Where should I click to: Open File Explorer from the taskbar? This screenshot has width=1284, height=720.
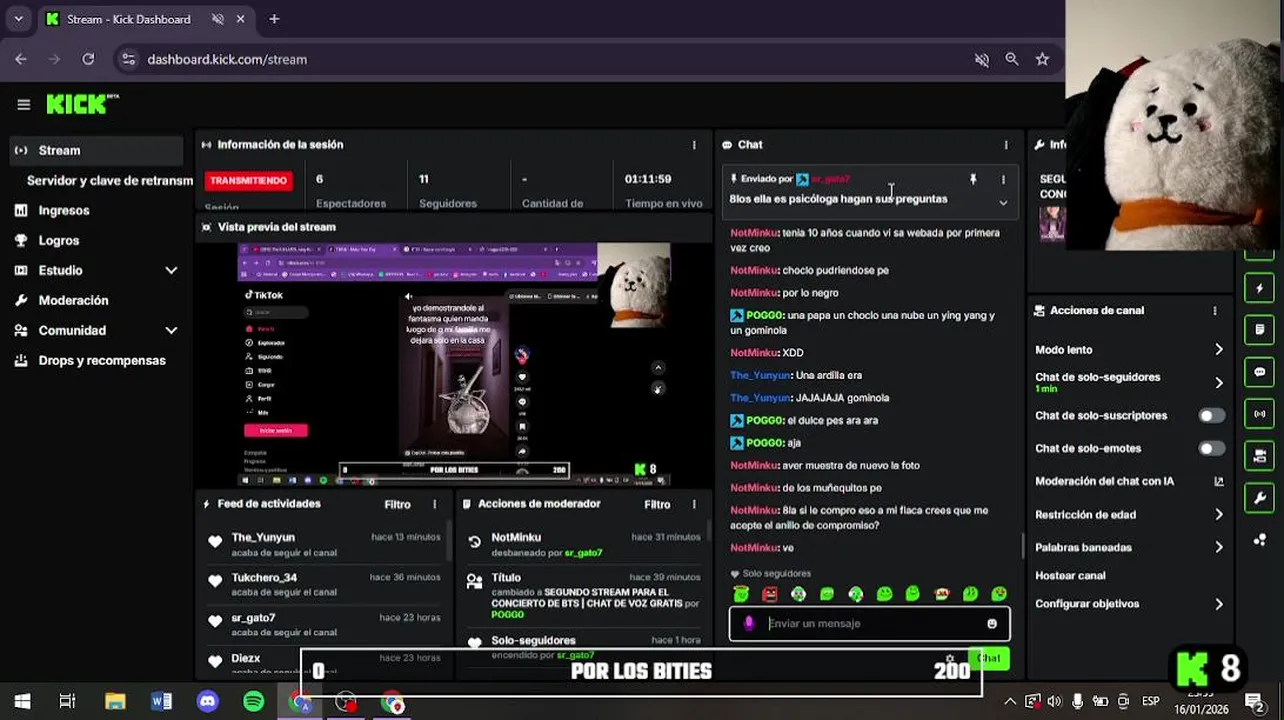point(115,702)
